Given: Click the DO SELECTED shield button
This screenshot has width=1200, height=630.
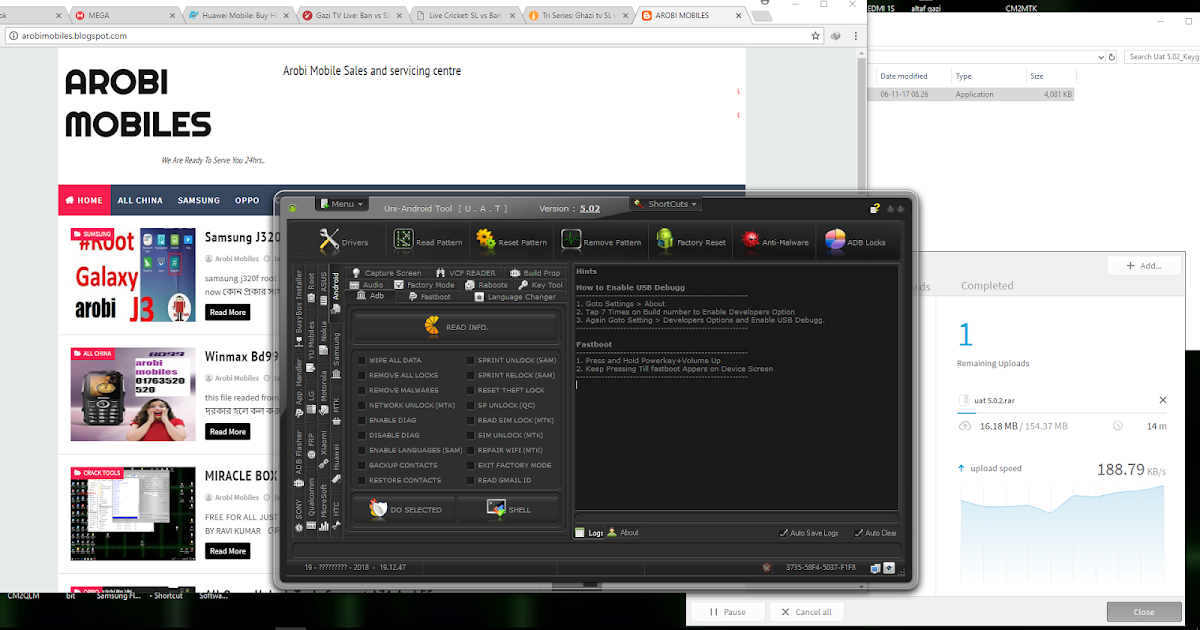Looking at the screenshot, I should pyautogui.click(x=405, y=509).
